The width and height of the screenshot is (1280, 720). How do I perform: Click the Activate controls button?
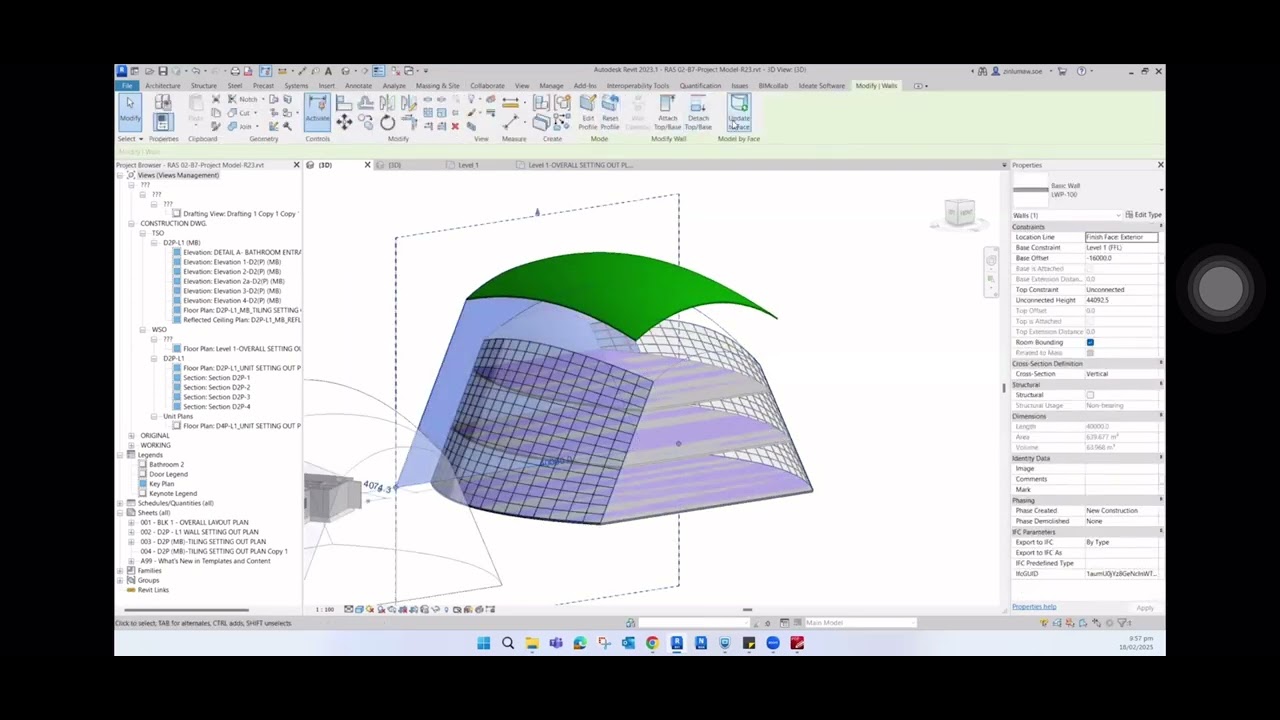[317, 110]
